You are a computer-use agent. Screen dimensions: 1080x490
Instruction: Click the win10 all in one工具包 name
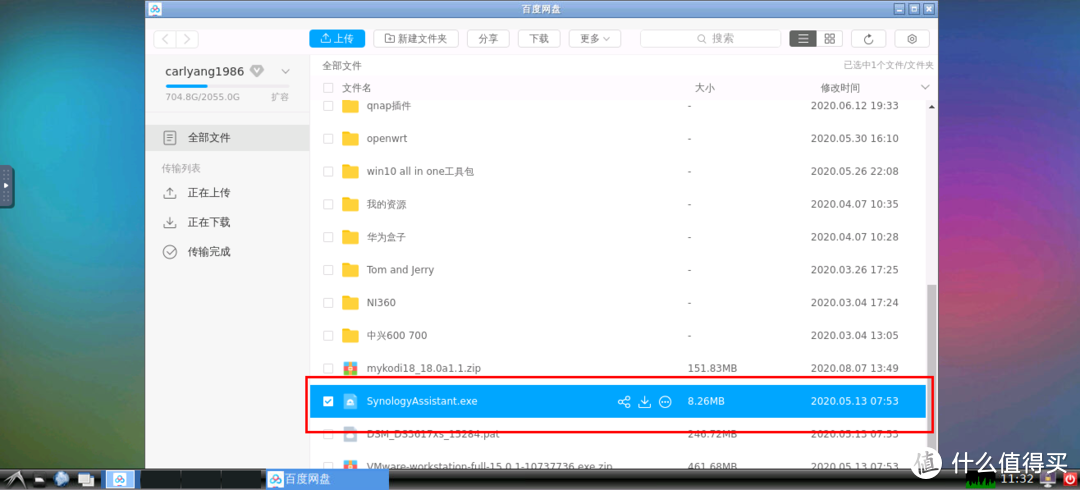(420, 172)
